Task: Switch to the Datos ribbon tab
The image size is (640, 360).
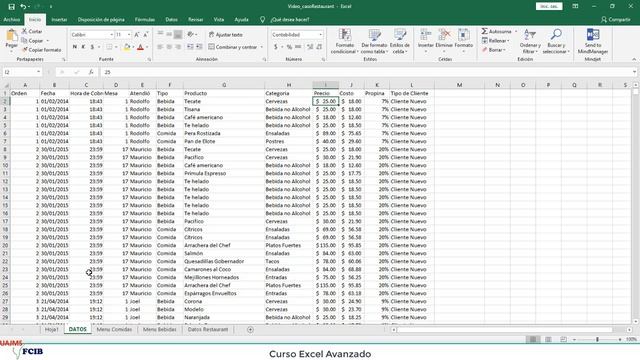Action: click(x=171, y=20)
